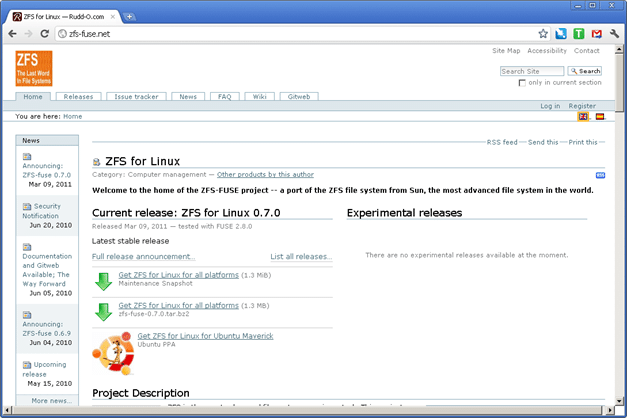Click the small blue RSS badge under the title
Screen dimensions: 627x418
[x=600, y=175]
